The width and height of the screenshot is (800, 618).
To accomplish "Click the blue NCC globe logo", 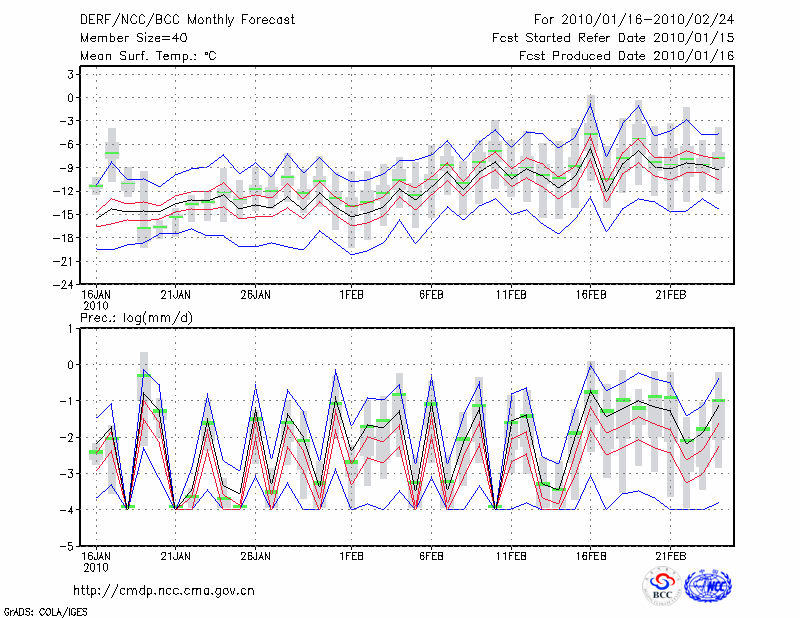I will coord(707,586).
